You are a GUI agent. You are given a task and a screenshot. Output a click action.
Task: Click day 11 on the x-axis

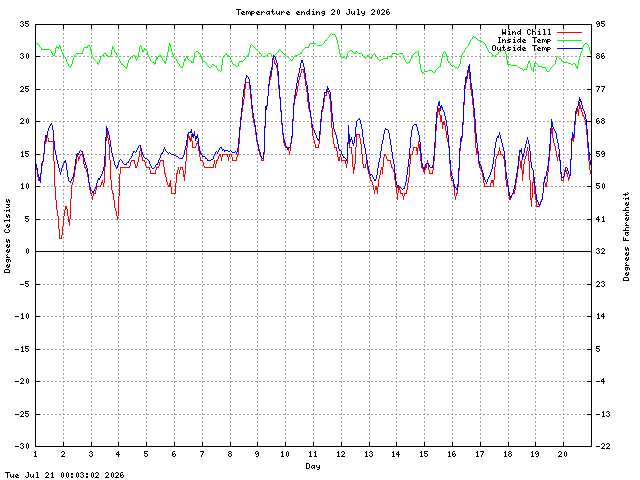[x=313, y=454]
